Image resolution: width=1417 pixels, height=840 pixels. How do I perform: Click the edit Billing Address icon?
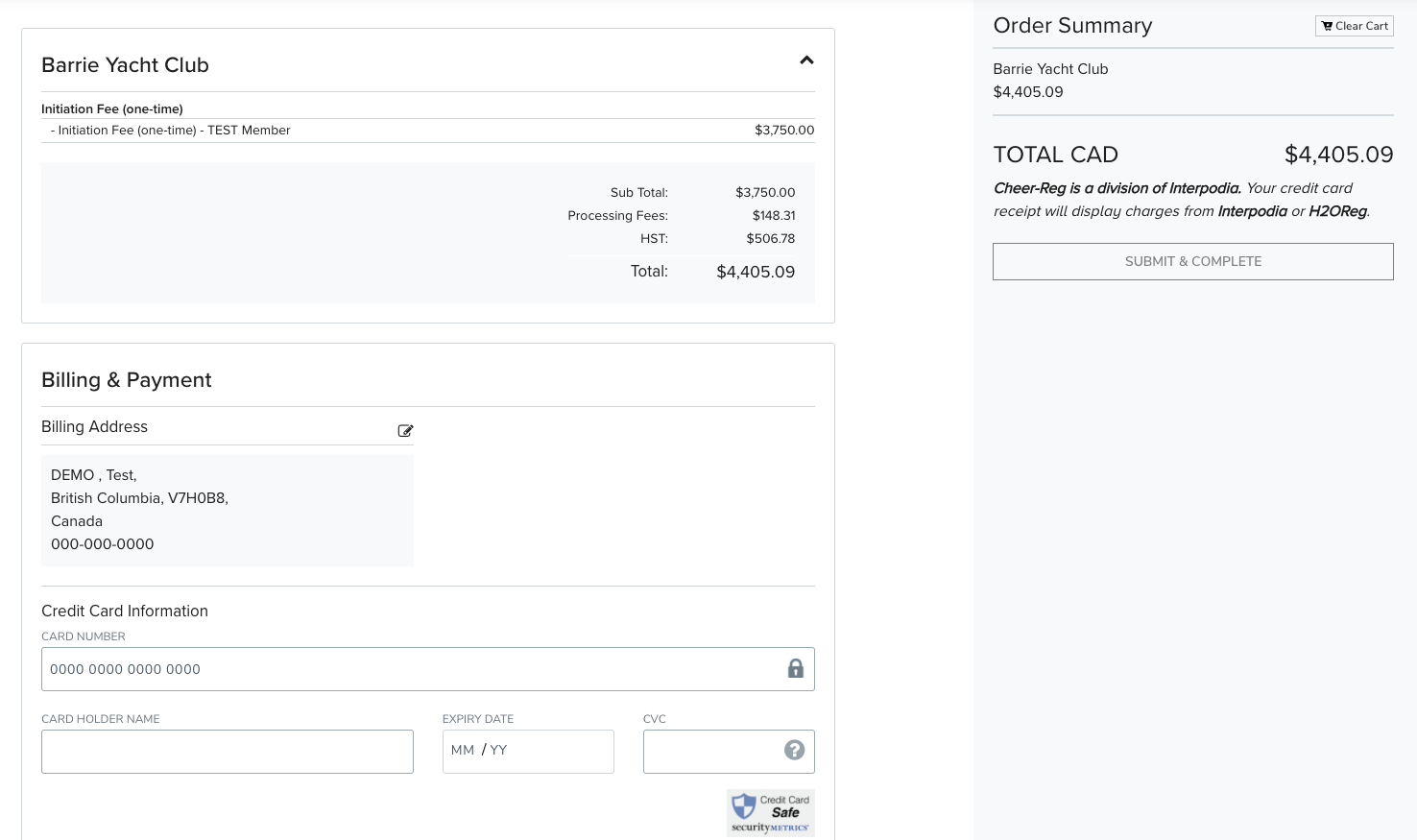pos(405,431)
